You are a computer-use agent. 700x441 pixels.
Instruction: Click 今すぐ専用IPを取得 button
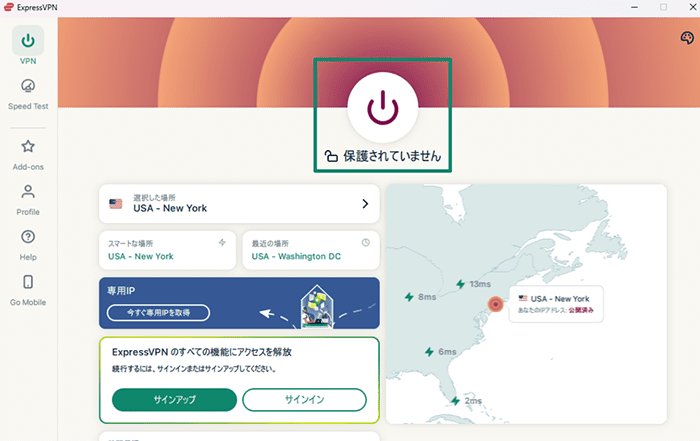159,313
